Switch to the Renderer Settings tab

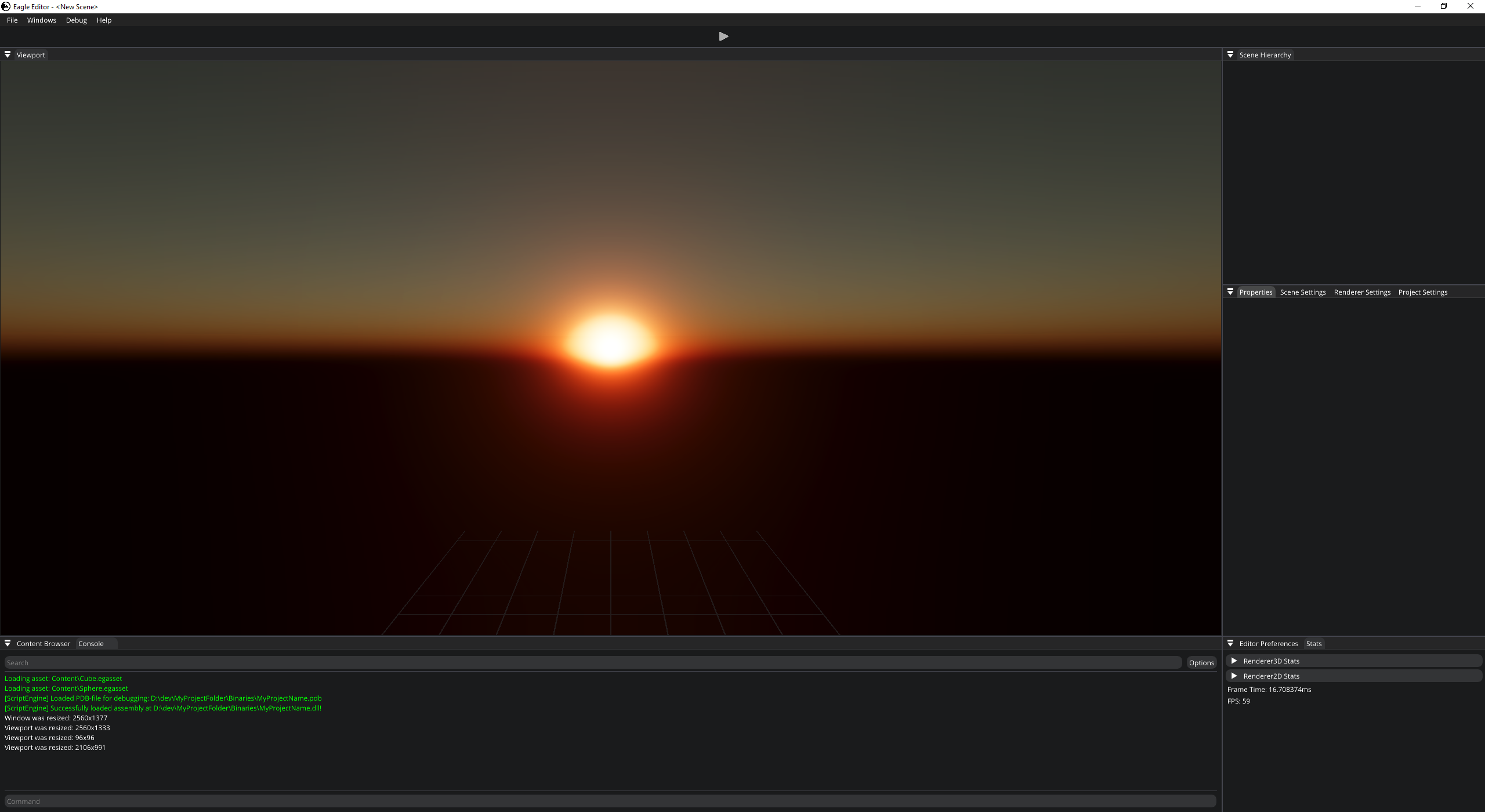1362,292
